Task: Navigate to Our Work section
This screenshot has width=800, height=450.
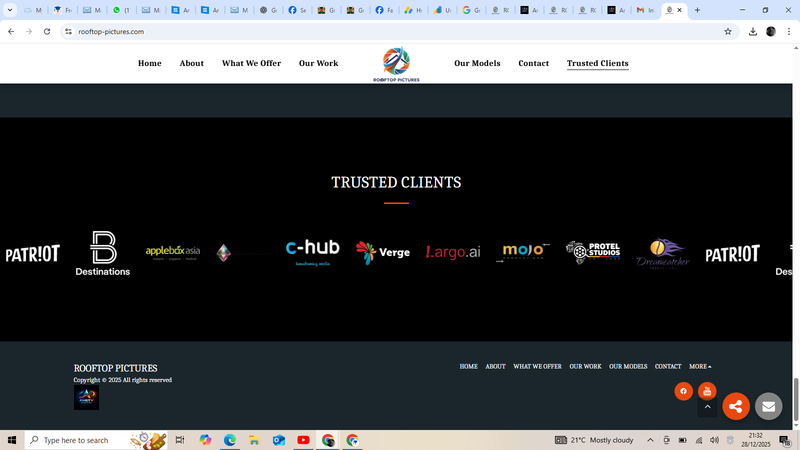Action: click(x=318, y=63)
